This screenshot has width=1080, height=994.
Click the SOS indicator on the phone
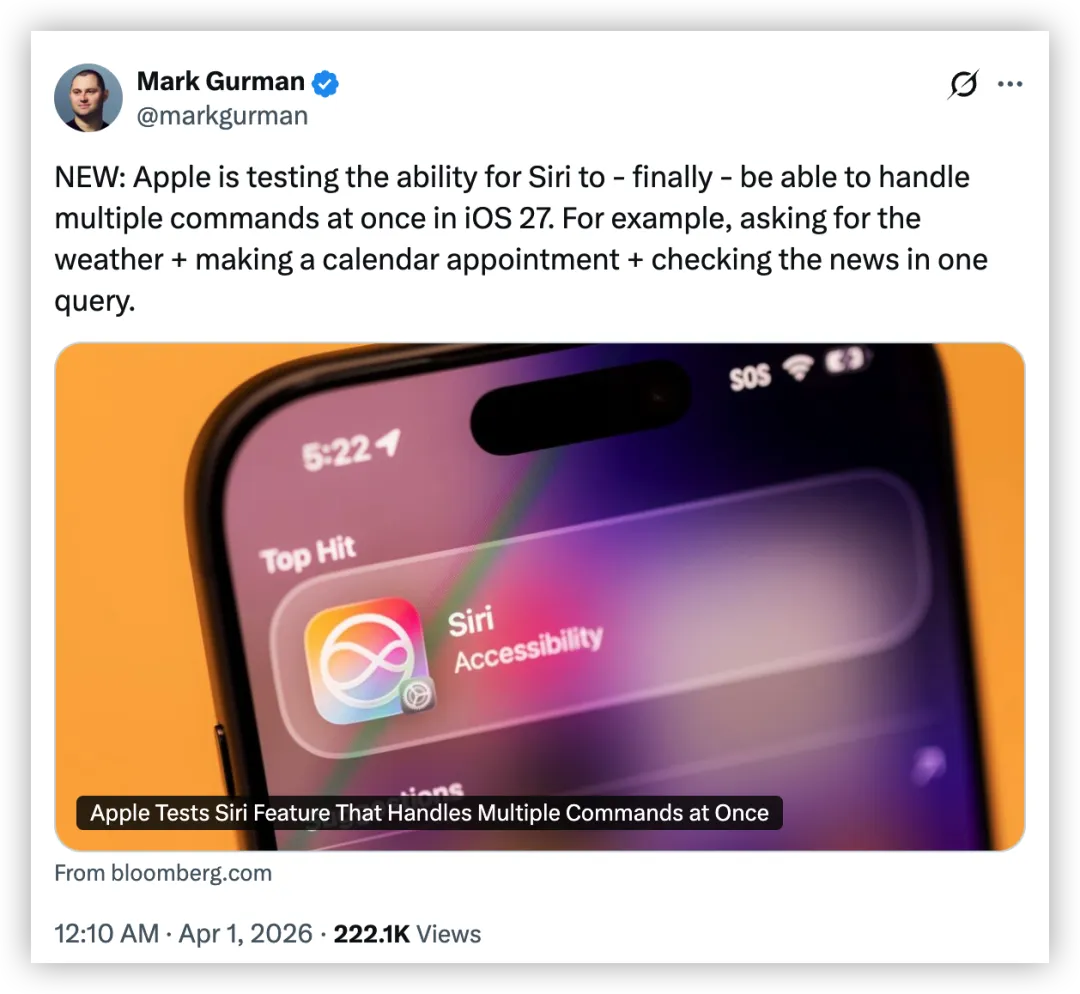pos(749,377)
